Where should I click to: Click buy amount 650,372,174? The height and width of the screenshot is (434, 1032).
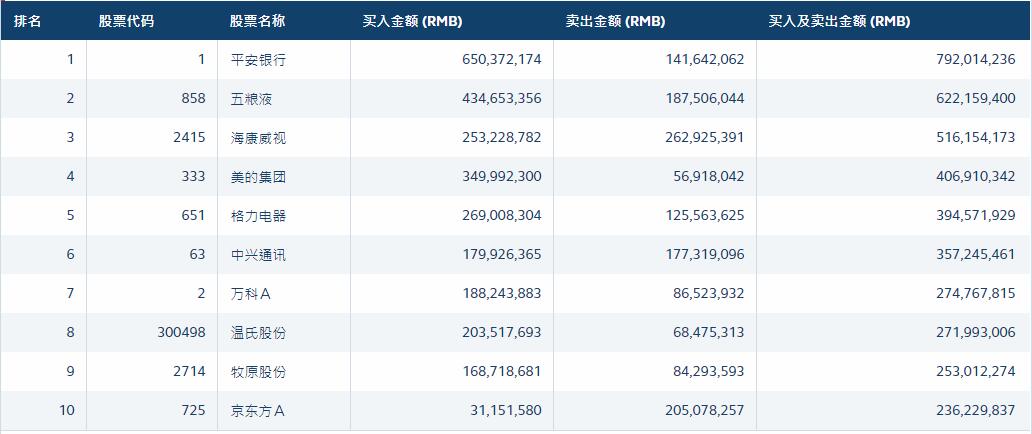(x=502, y=60)
